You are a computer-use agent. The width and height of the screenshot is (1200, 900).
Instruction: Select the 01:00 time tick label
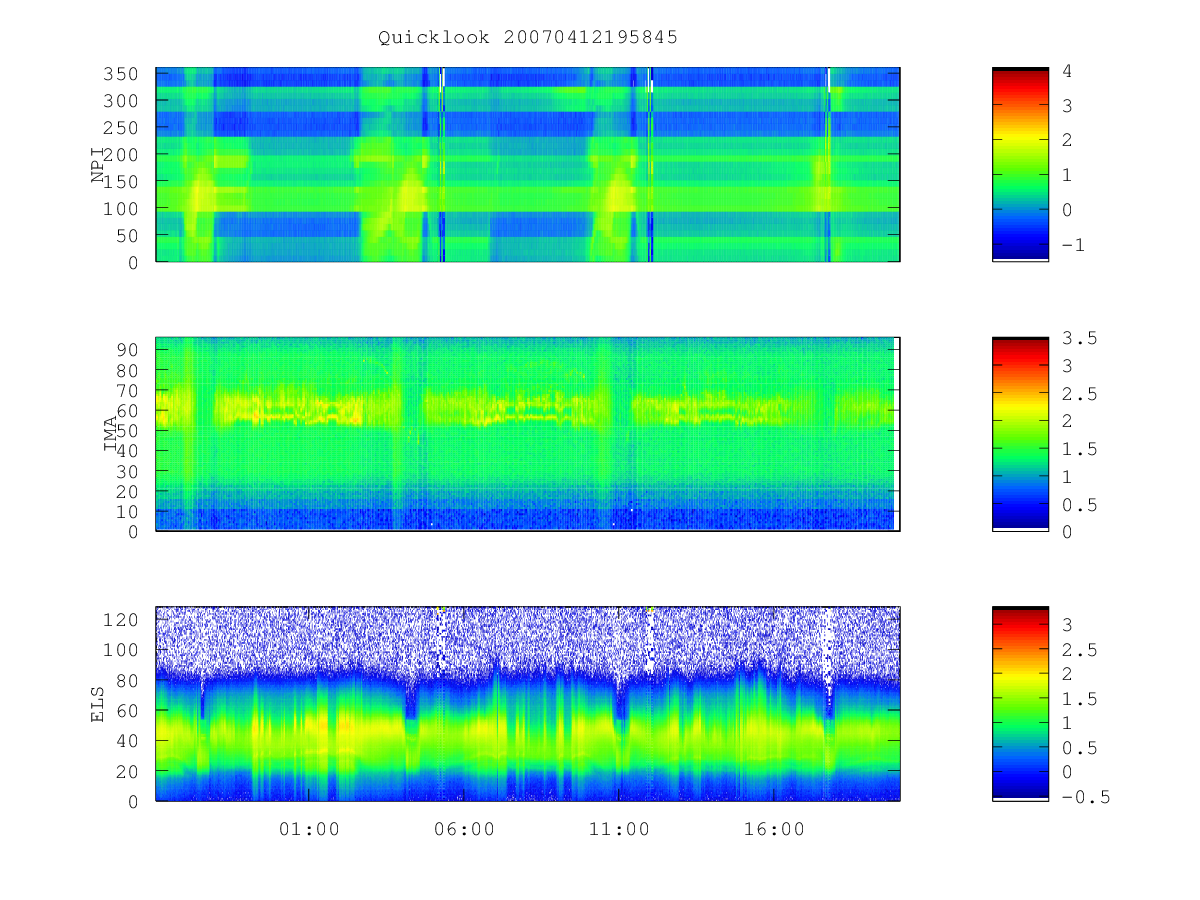pos(309,829)
